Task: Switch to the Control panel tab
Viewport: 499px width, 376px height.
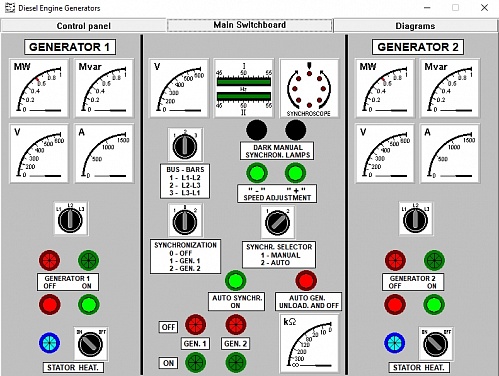Action: click(83, 26)
